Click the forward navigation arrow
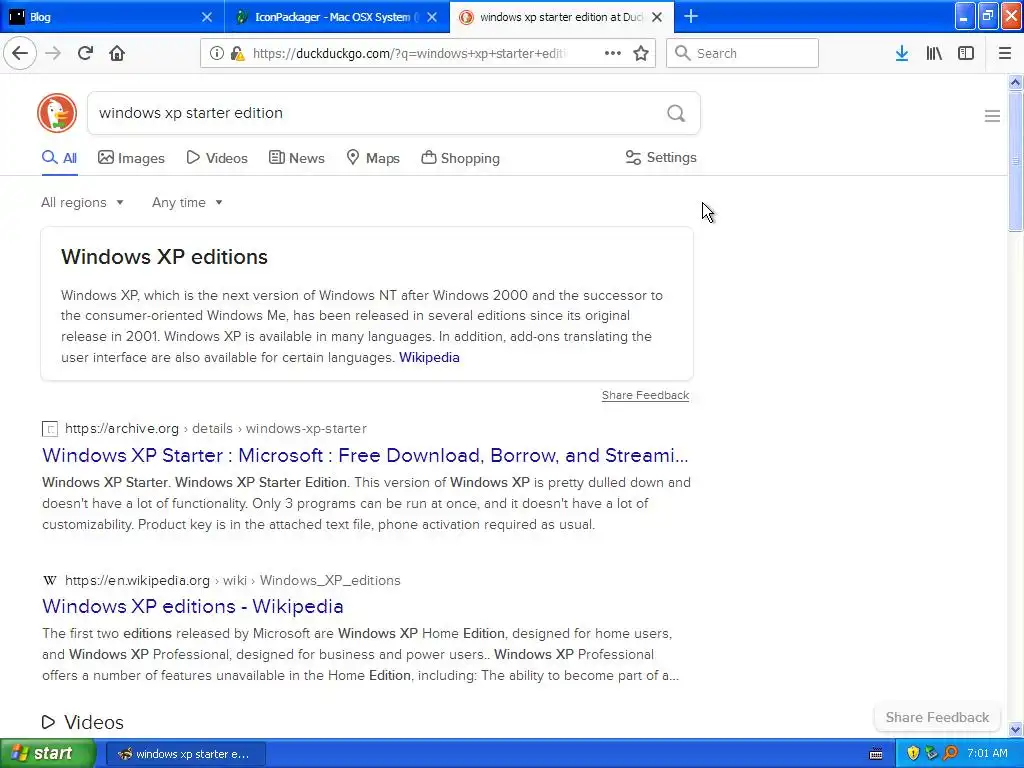 [x=53, y=54]
